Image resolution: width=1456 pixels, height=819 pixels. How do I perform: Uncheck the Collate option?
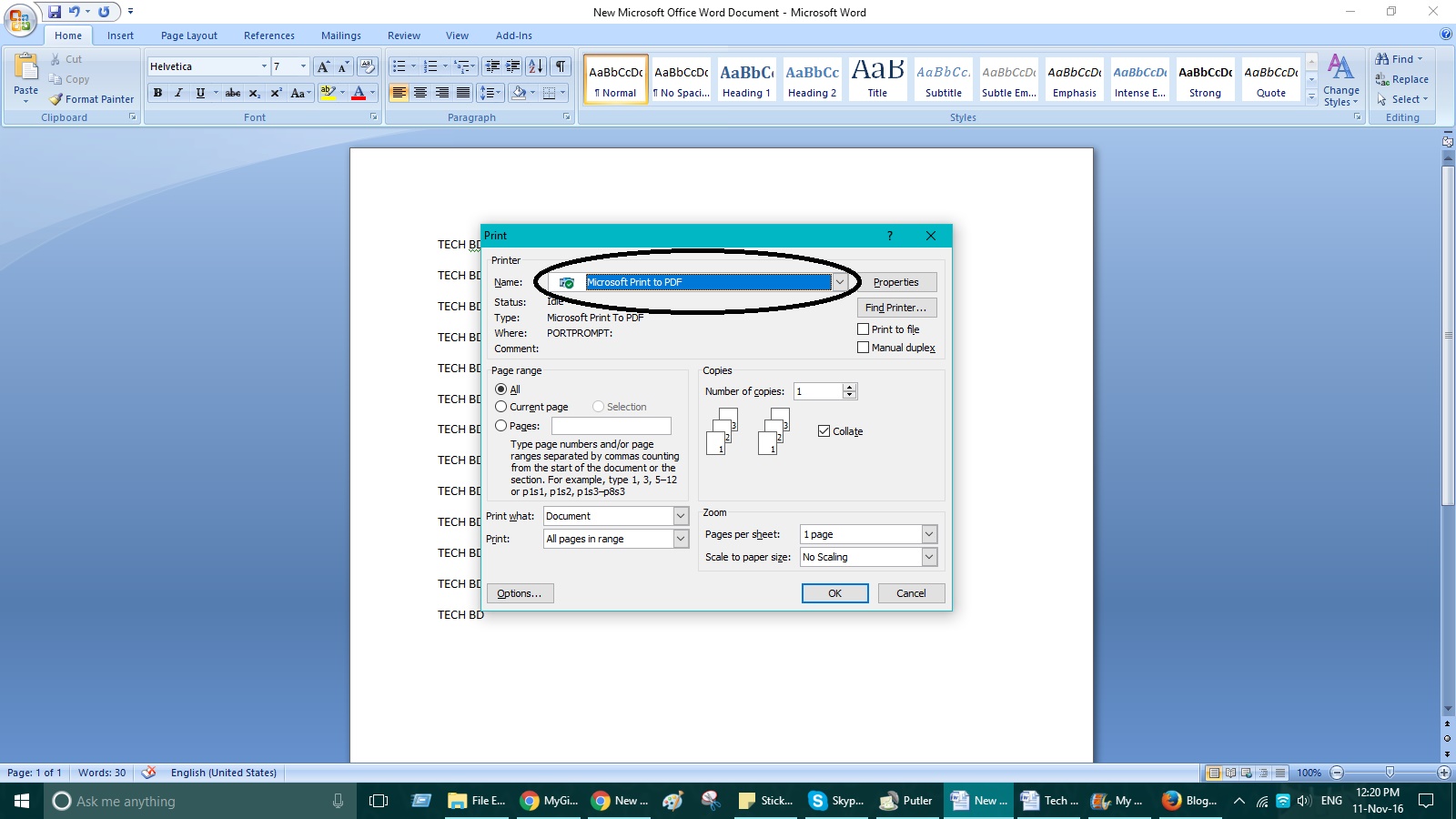point(824,430)
